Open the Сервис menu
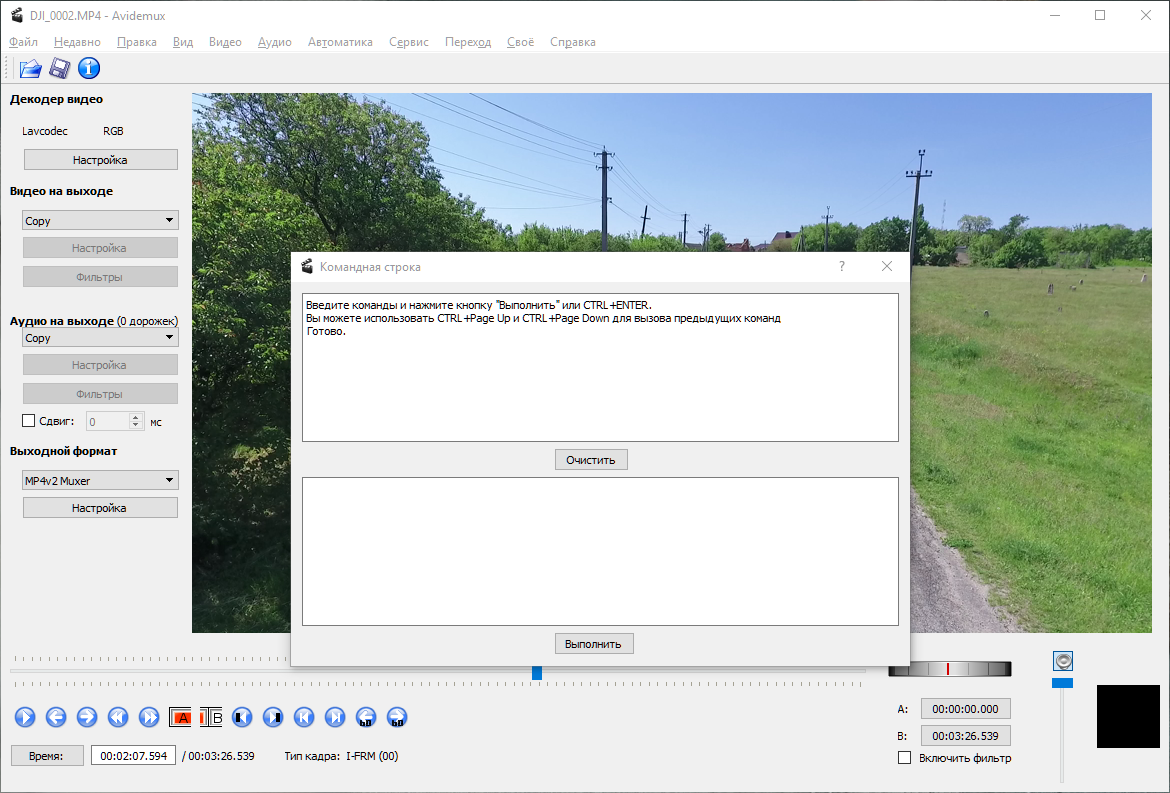Viewport: 1170px width, 793px height. click(x=409, y=42)
